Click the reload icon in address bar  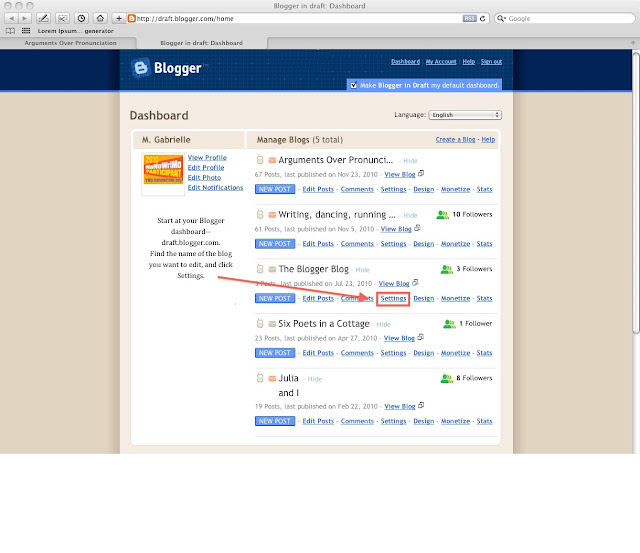[482, 18]
